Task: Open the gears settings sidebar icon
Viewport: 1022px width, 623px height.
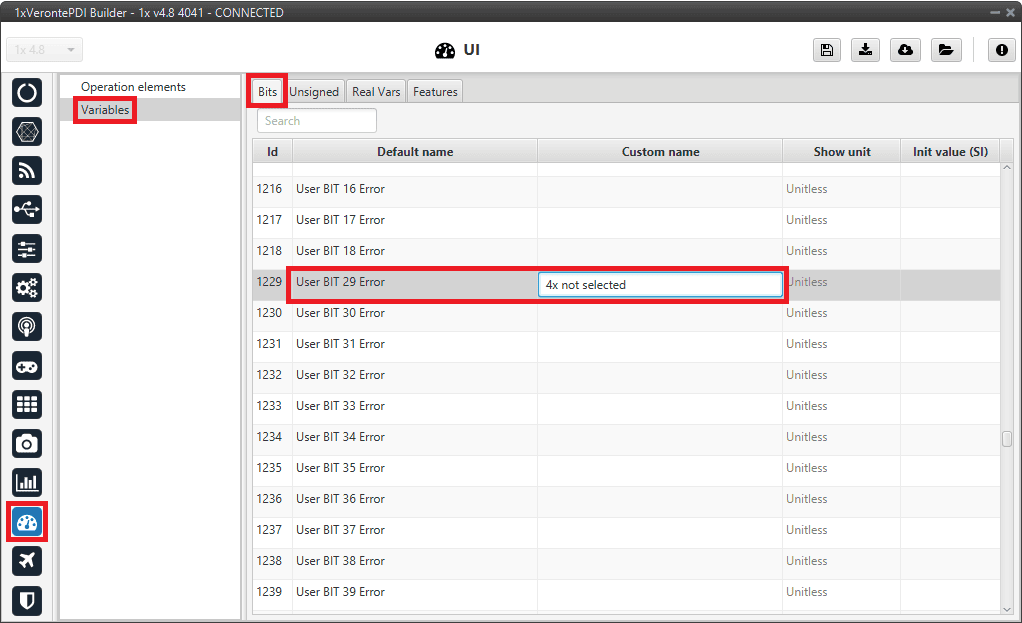Action: (x=27, y=287)
